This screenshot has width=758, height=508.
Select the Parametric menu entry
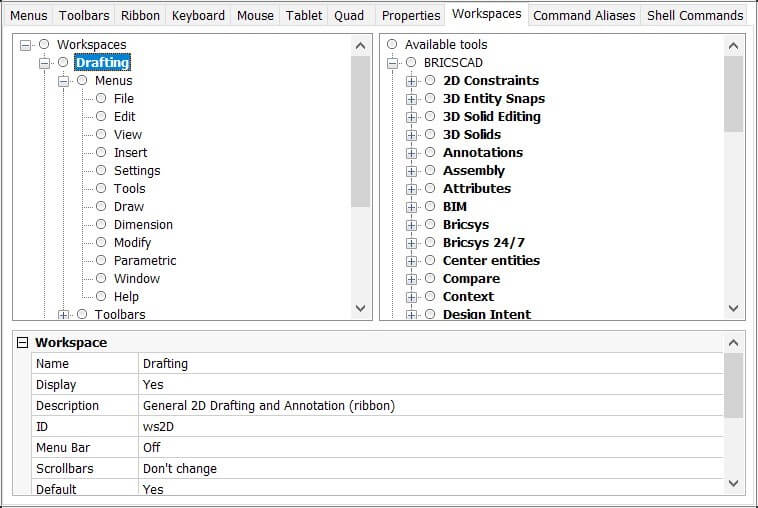[145, 261]
